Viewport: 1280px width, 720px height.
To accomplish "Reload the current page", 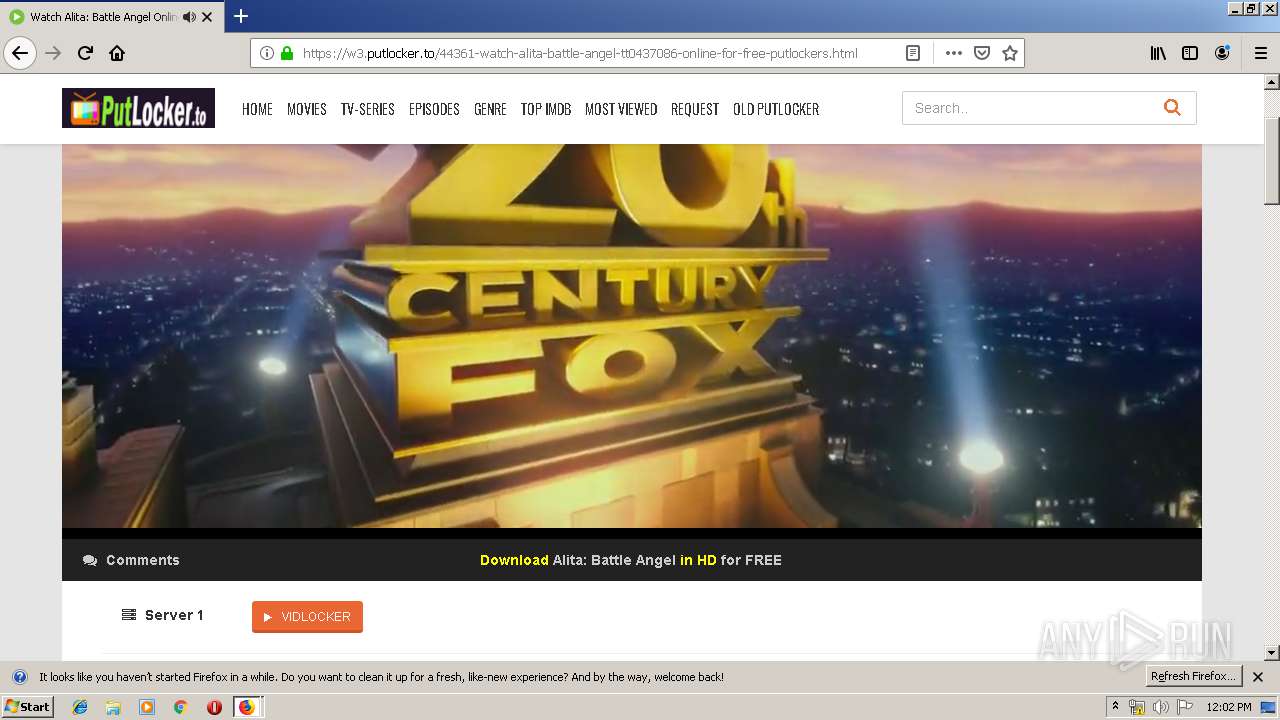I will 85,53.
